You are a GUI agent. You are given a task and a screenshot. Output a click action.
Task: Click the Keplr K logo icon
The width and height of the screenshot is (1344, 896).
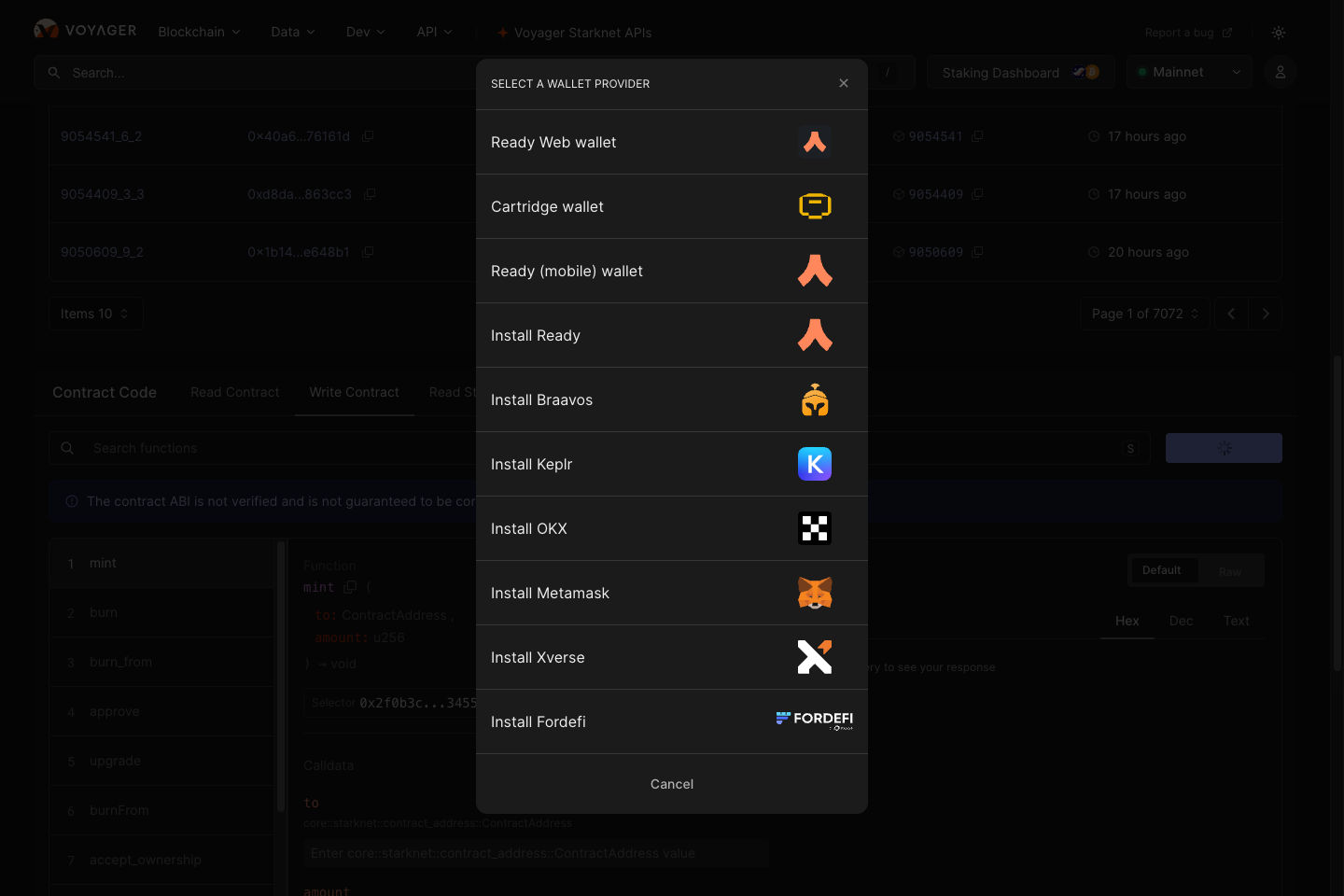[x=815, y=464]
